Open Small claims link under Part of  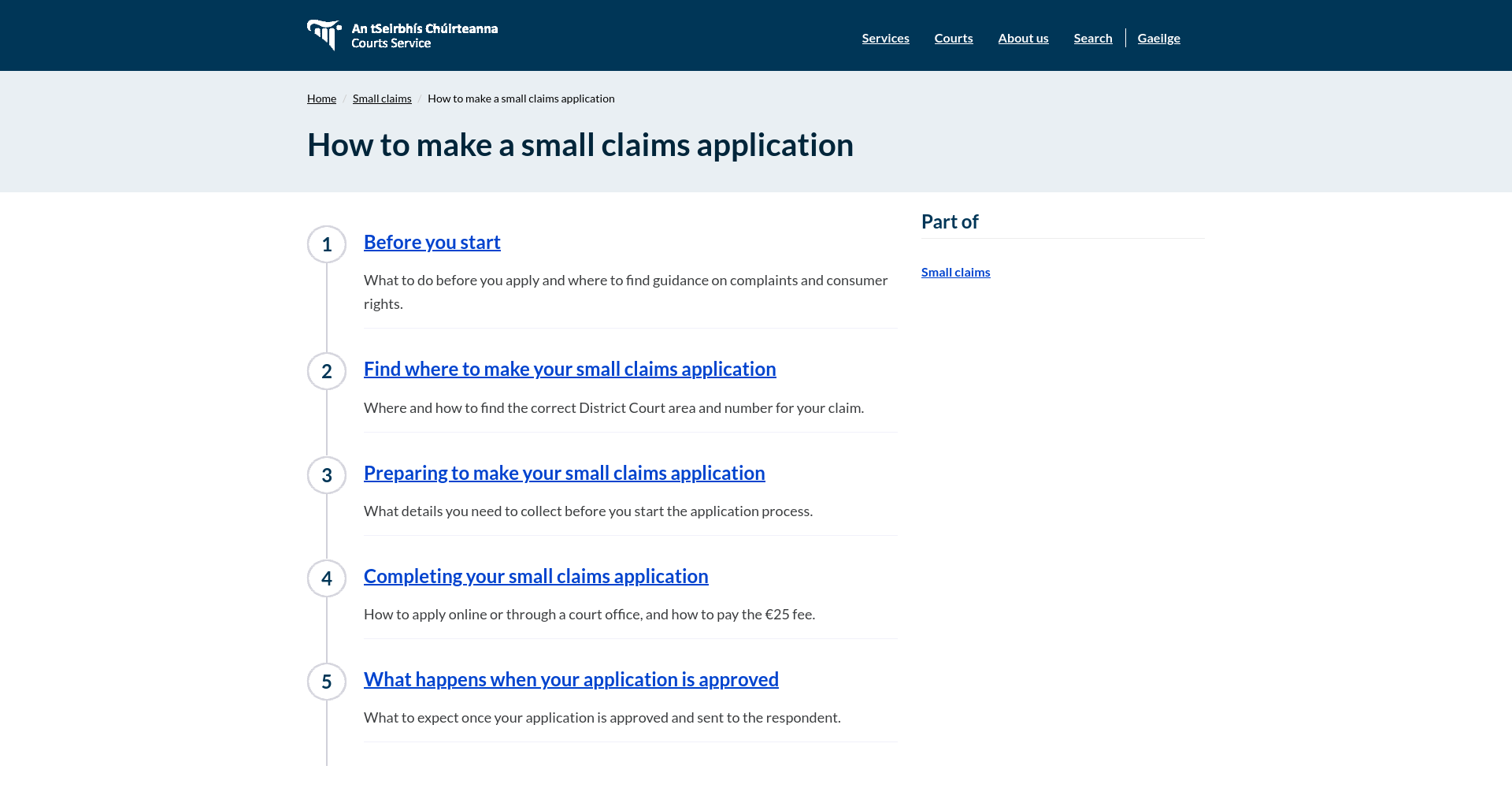pyautogui.click(x=956, y=272)
